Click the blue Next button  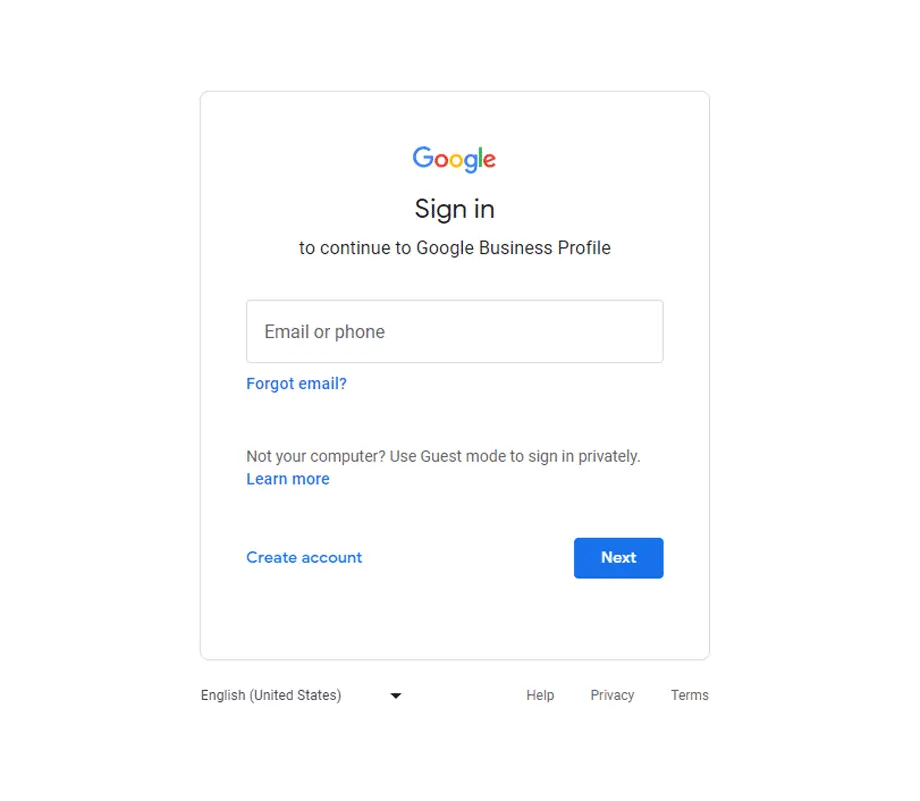[x=618, y=558]
